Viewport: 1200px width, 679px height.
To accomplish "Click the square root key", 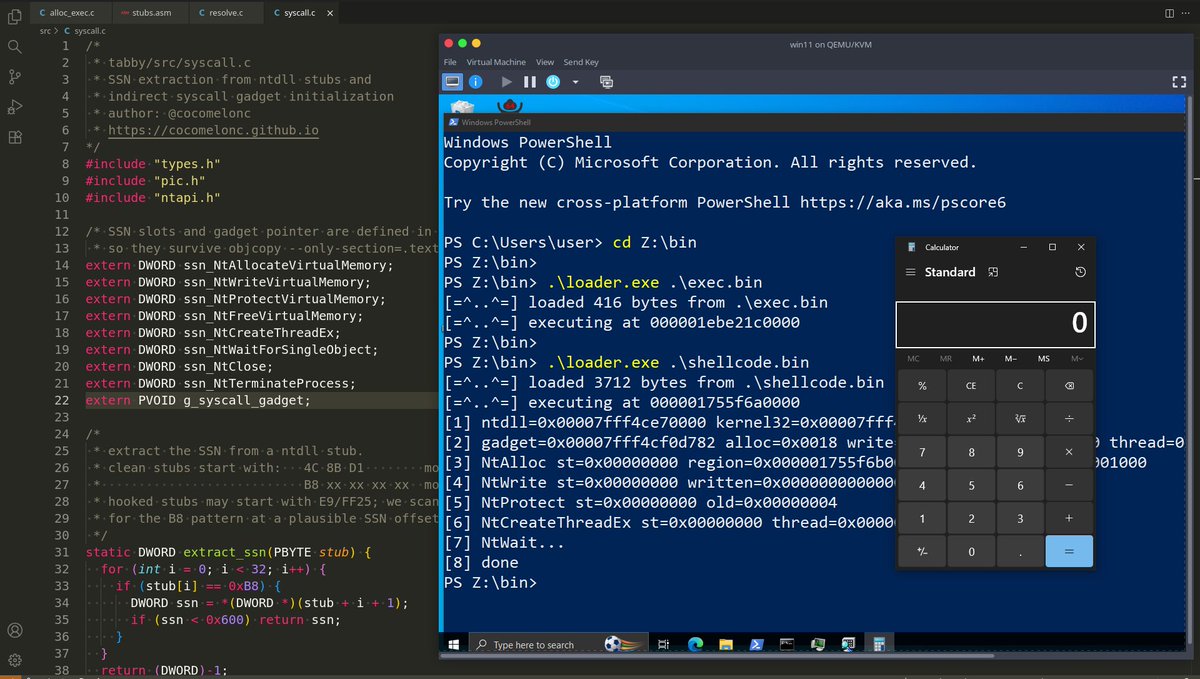I will pos(1020,418).
